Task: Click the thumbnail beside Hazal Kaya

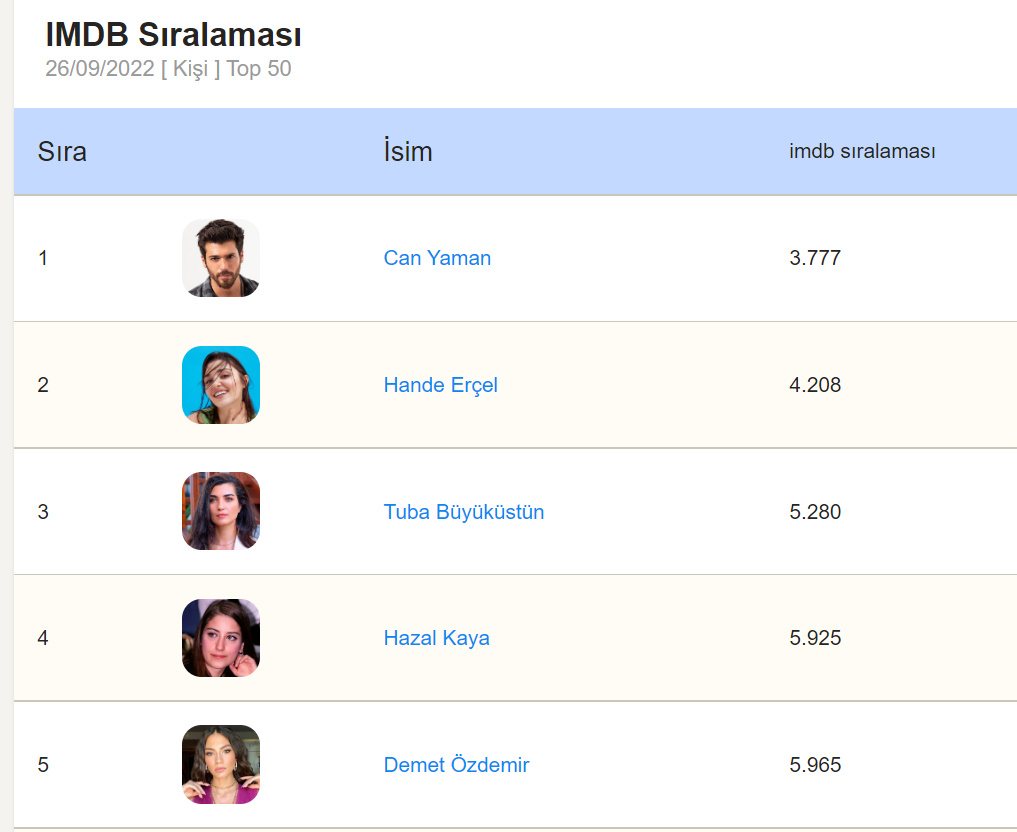Action: point(221,638)
